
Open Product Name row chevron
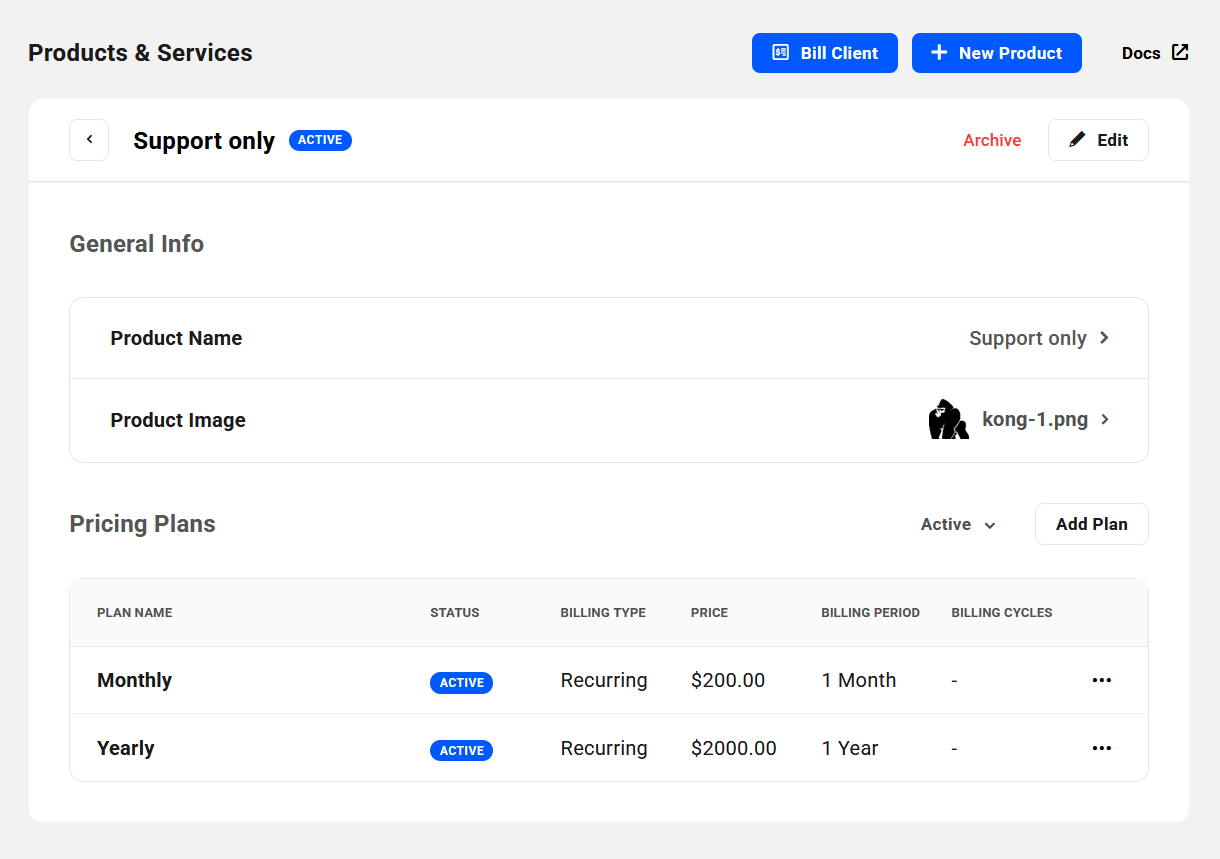click(x=1104, y=338)
